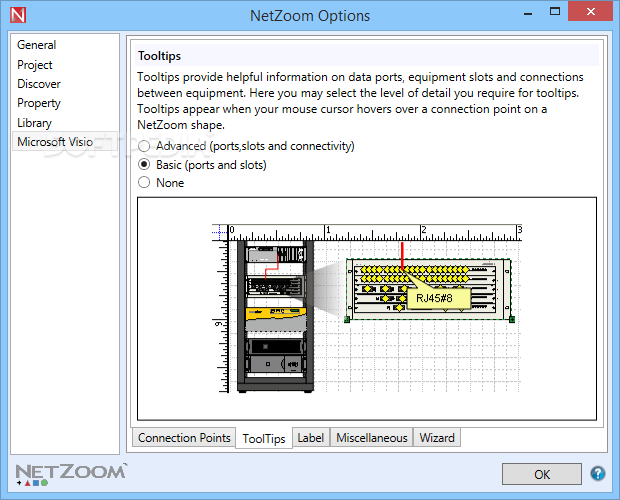The width and height of the screenshot is (620, 500).
Task: Switch to the Connection Points tab
Action: 184,438
